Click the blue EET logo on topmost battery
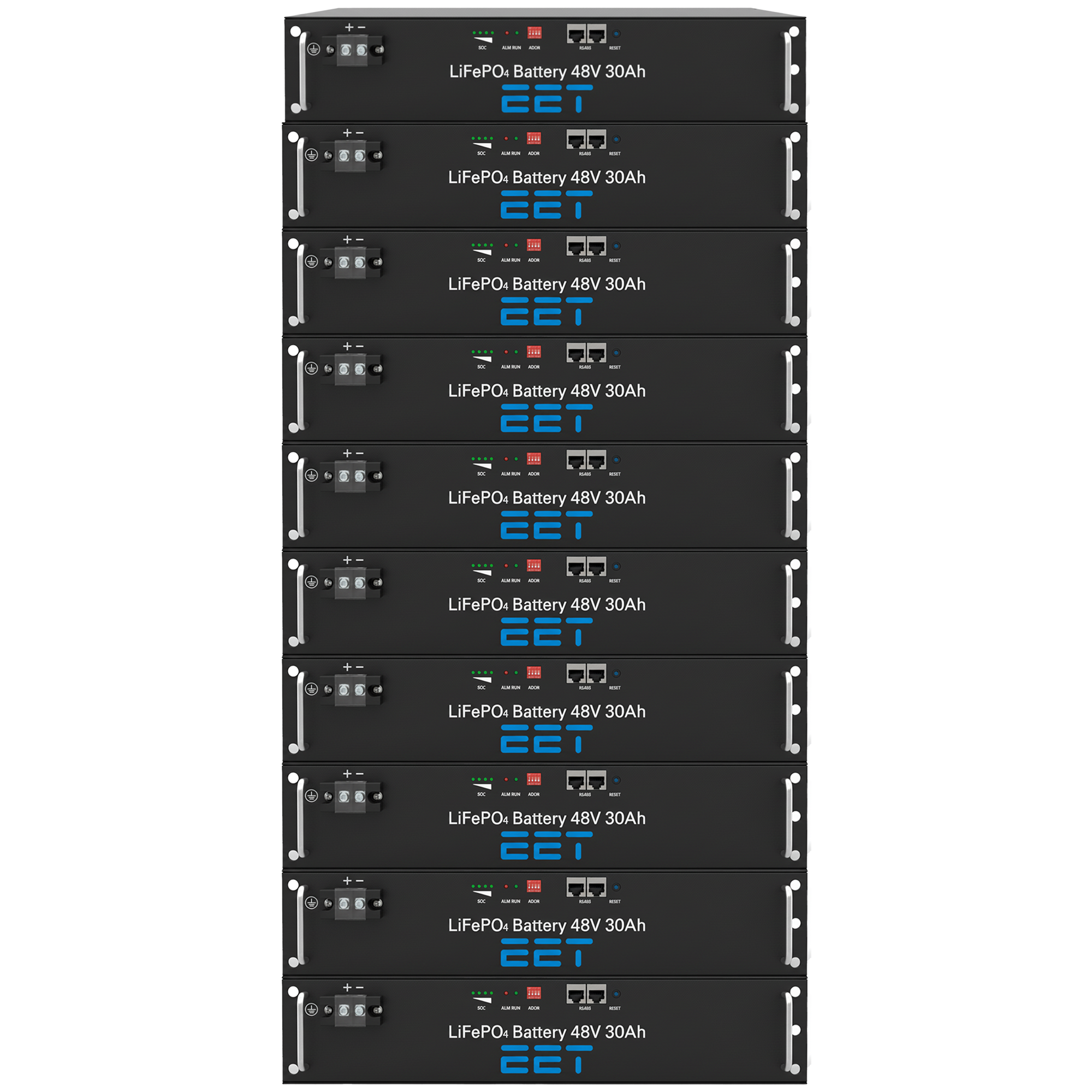 547,99
